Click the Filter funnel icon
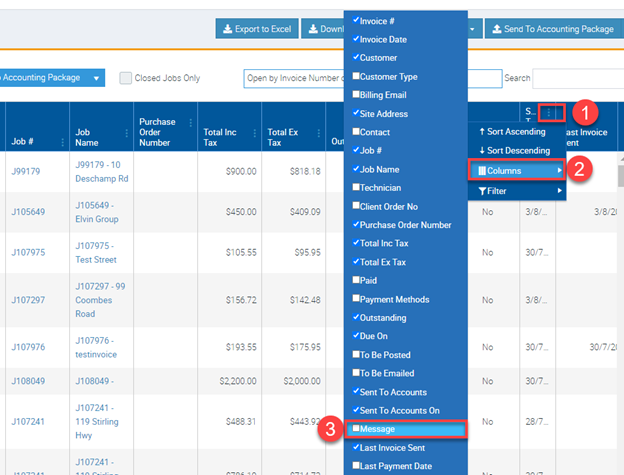This screenshot has width=624, height=475. 482,190
